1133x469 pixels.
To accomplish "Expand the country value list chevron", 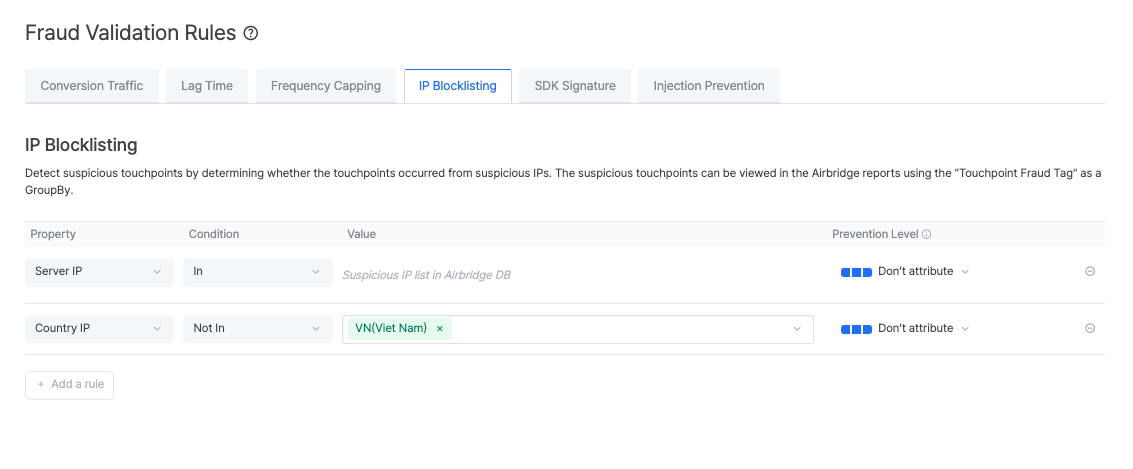I will (797, 329).
